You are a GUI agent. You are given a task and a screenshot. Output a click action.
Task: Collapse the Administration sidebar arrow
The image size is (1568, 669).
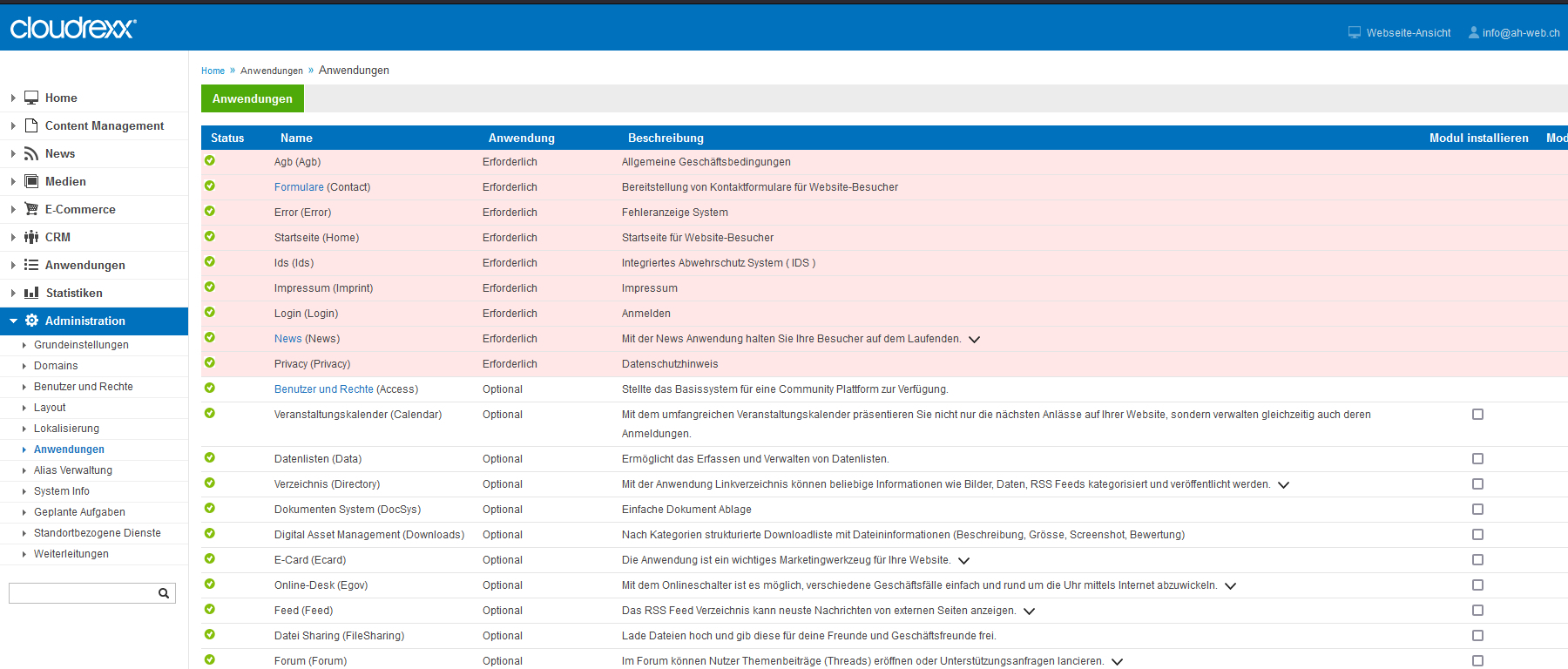(13, 321)
